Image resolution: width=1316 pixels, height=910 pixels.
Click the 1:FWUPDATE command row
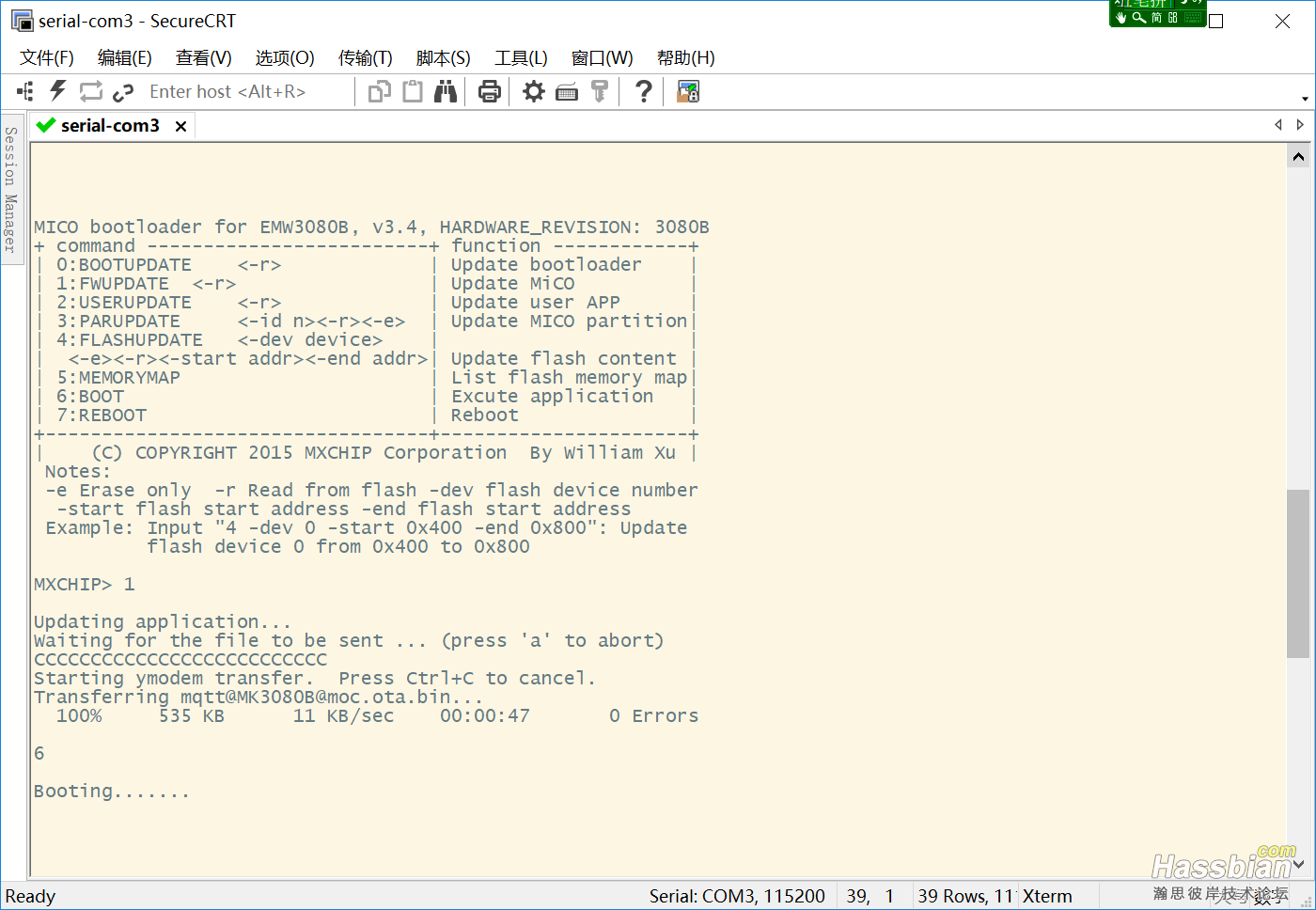pyautogui.click(x=146, y=283)
